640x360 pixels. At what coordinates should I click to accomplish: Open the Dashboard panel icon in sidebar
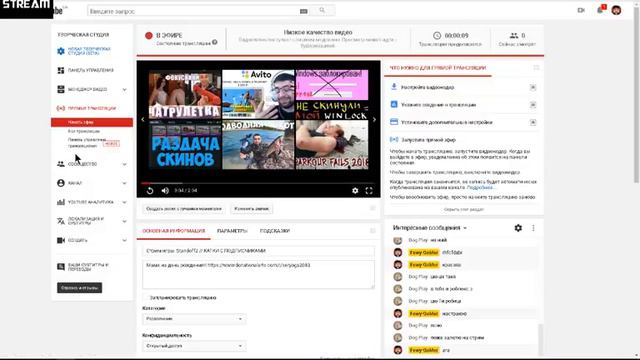[61, 70]
